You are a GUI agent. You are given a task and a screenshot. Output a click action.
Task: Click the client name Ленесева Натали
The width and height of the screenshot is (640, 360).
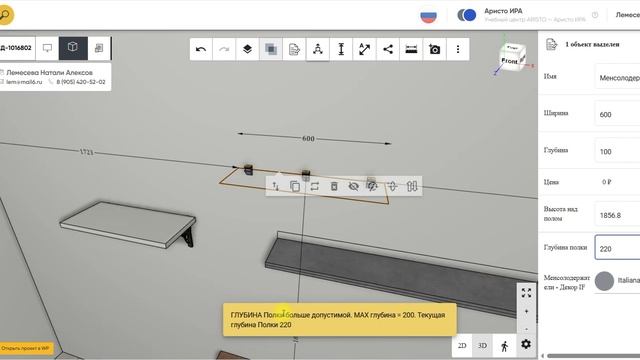[x=49, y=73]
